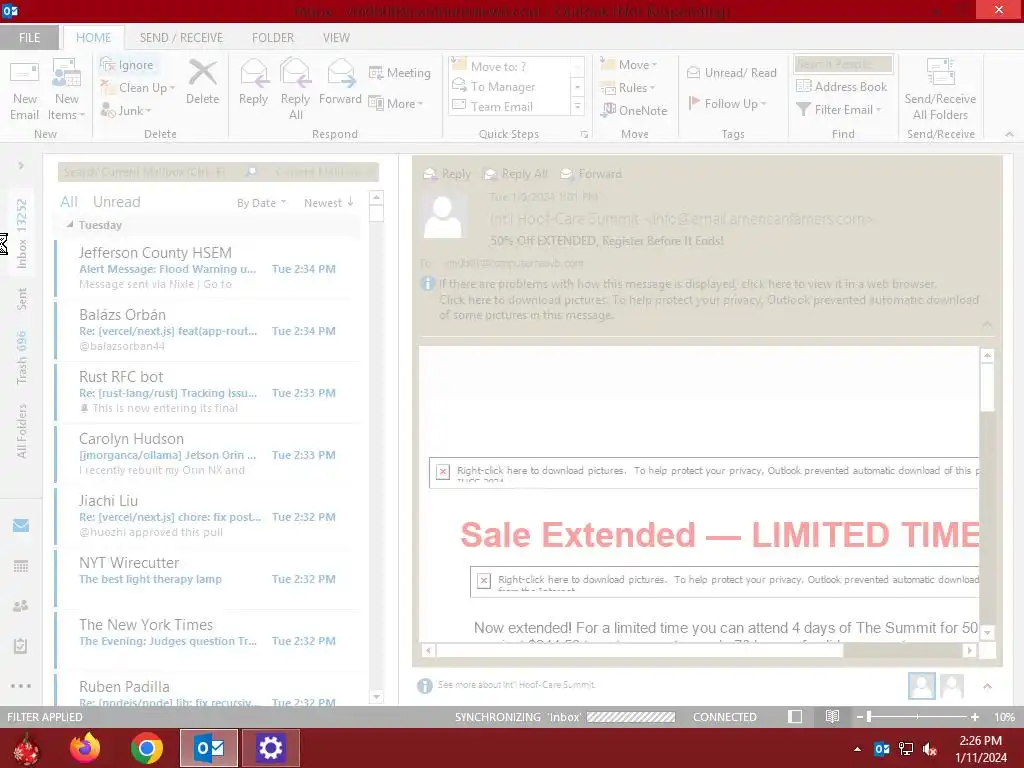Show more navigation options
The width and height of the screenshot is (1024, 768).
(21, 686)
